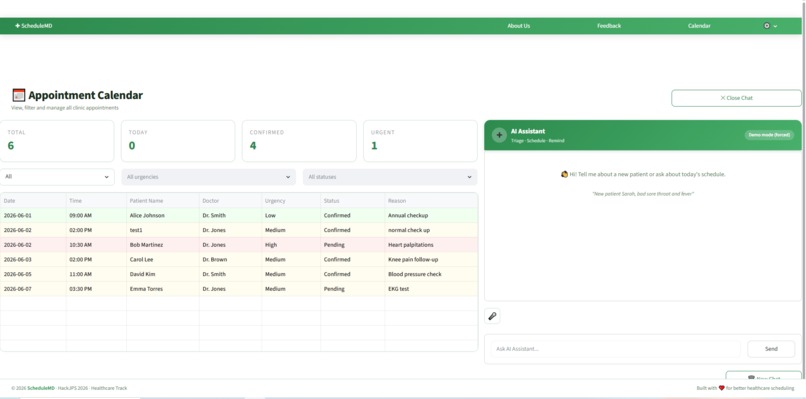Viewport: 806px width, 399px height.
Task: Click the 2026-06-01 date cell
Action: click(x=33, y=215)
